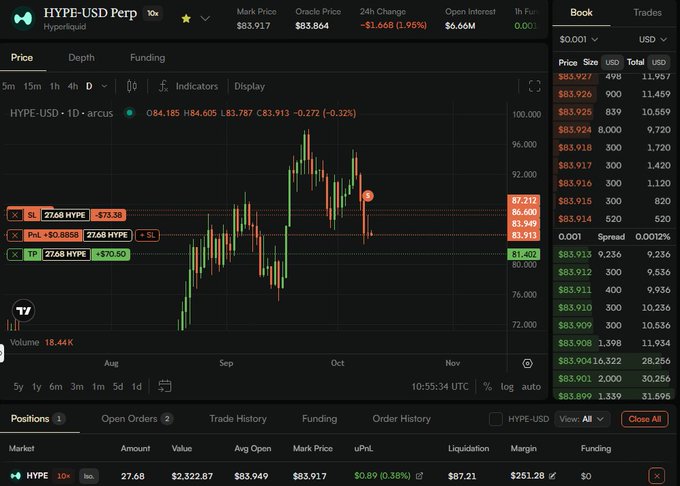The image size is (680, 486).
Task: Open the $0.001 price grouping dropdown
Action: [579, 39]
